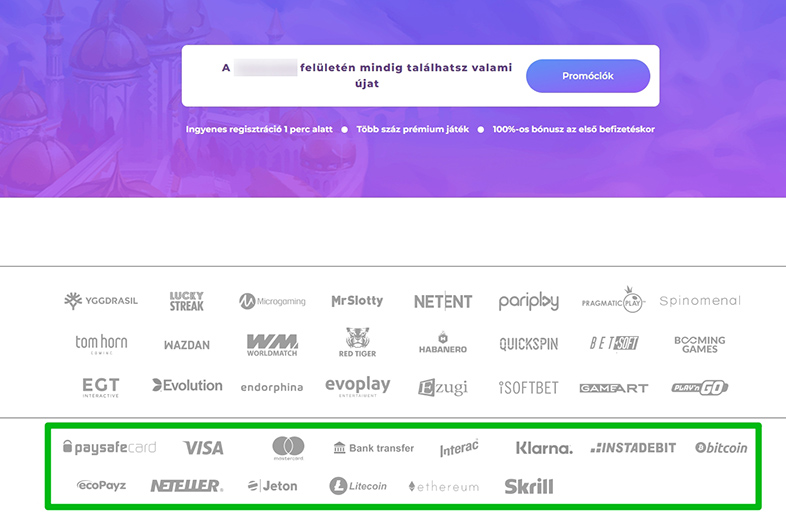Click the VISA payment logo
Viewport: 786px width, 515px height.
pyautogui.click(x=204, y=448)
